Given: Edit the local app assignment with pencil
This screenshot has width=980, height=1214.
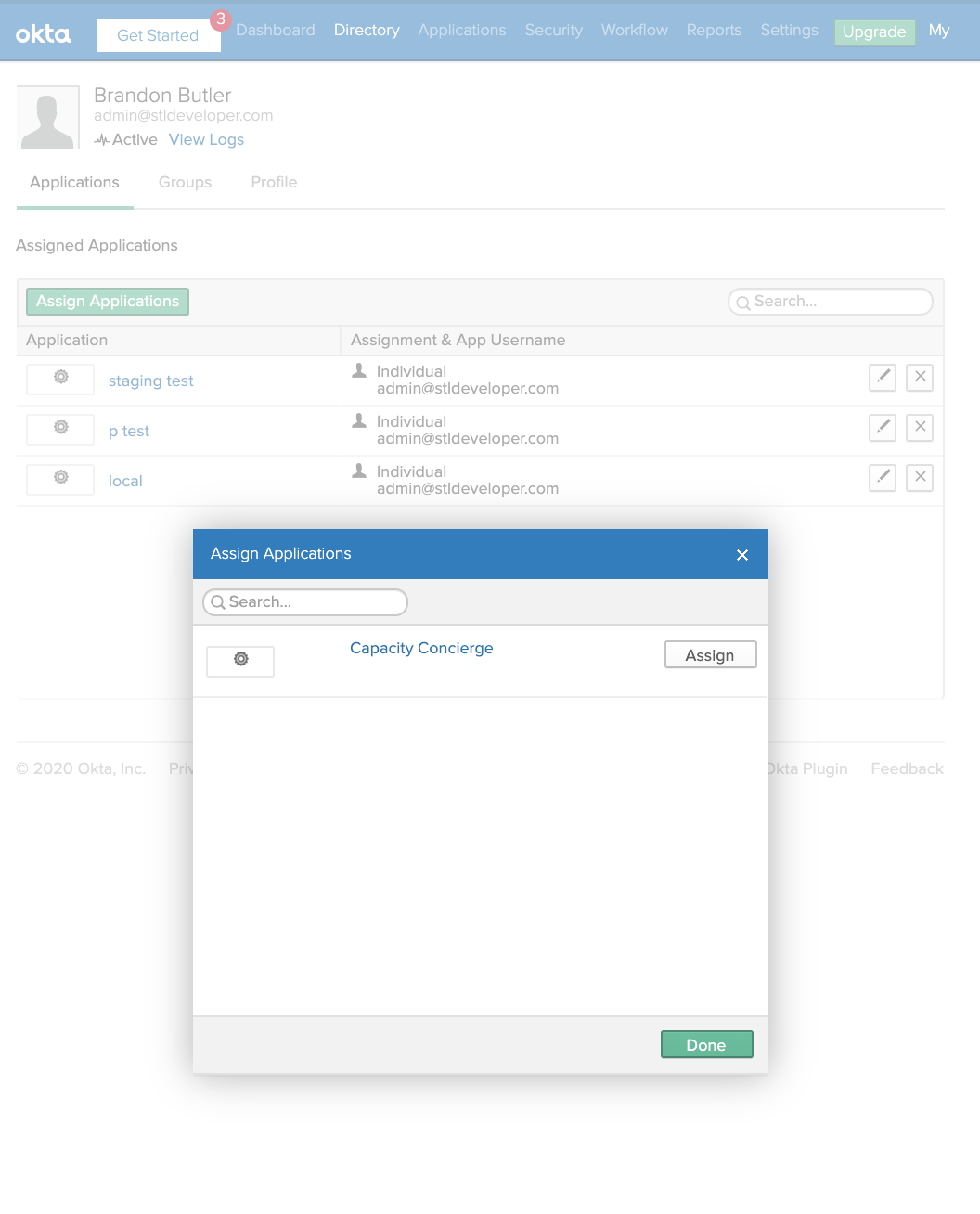Looking at the screenshot, I should click(x=883, y=477).
